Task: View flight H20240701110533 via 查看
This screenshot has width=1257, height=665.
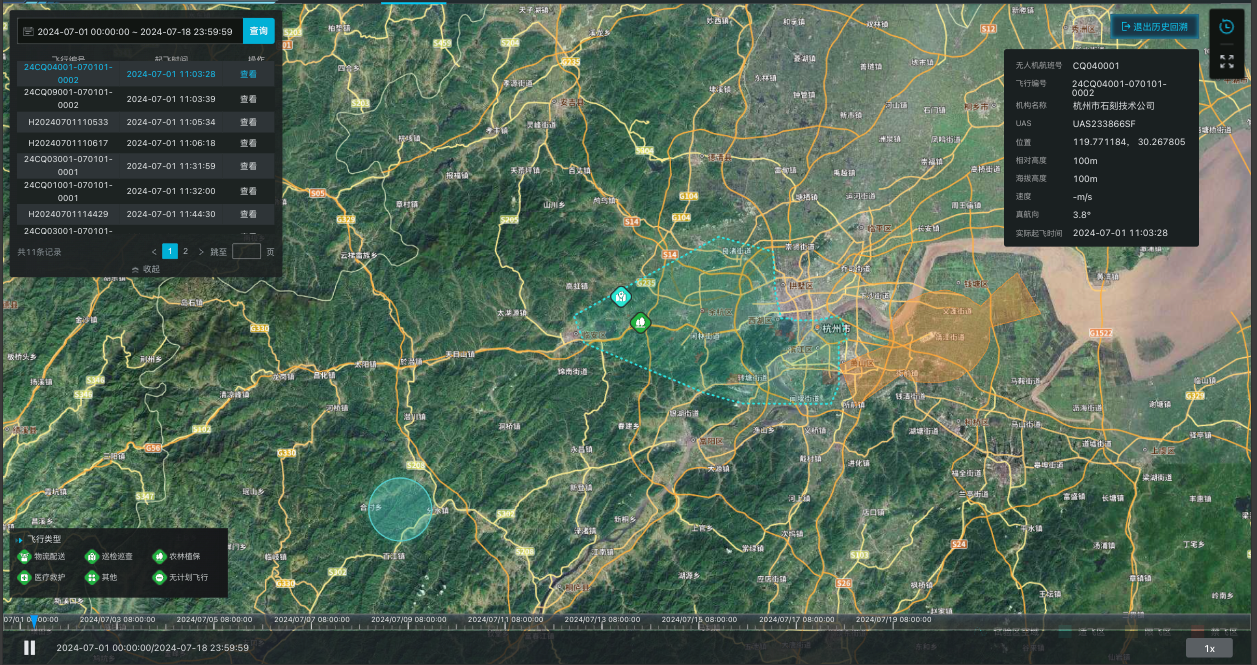Action: (248, 122)
